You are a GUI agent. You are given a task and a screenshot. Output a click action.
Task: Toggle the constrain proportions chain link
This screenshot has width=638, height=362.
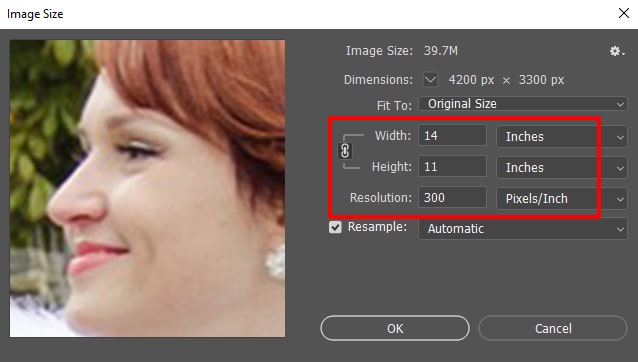[x=345, y=151]
